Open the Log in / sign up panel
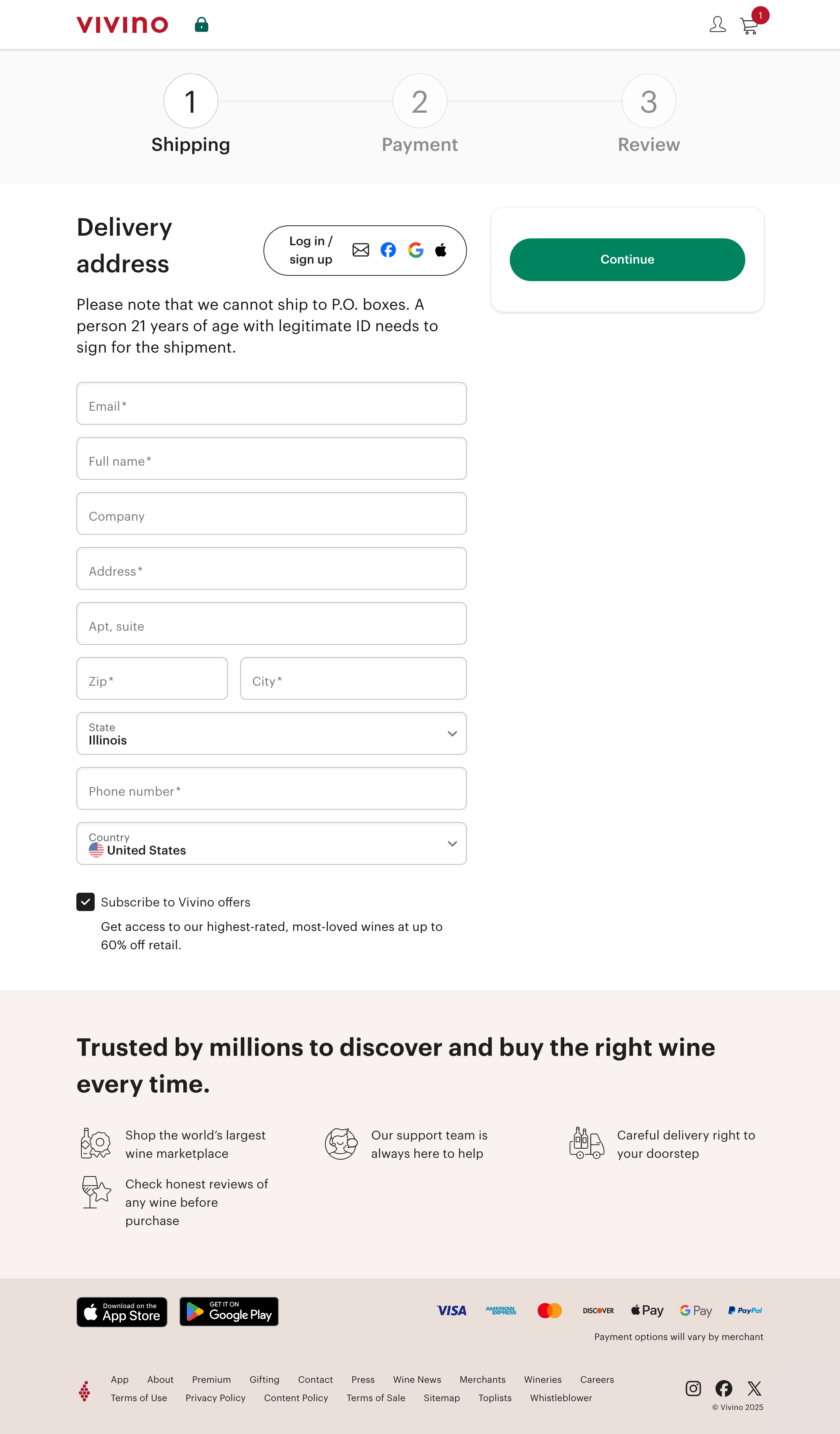 tap(310, 250)
